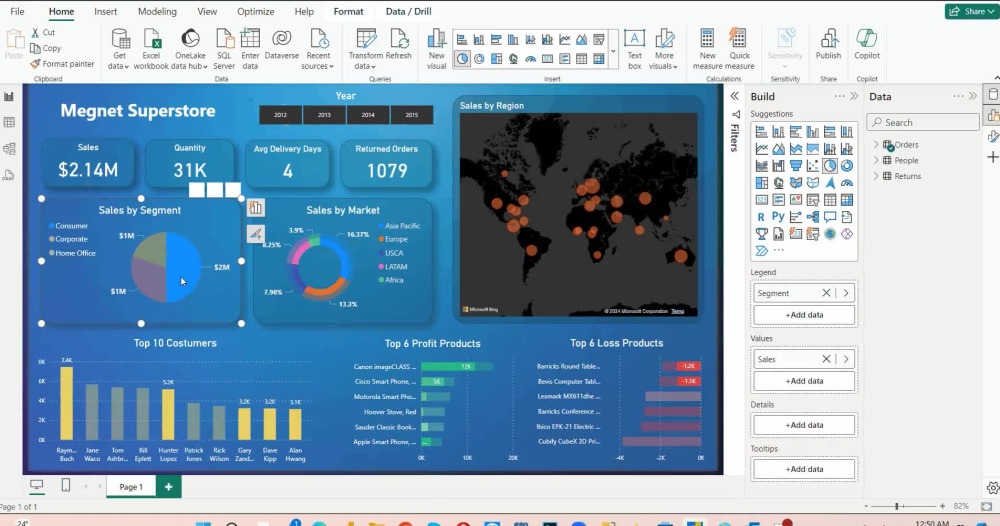Viewport: 1000px width, 526px height.
Task: Select the ribbon pie chart visual
Action: (462, 59)
